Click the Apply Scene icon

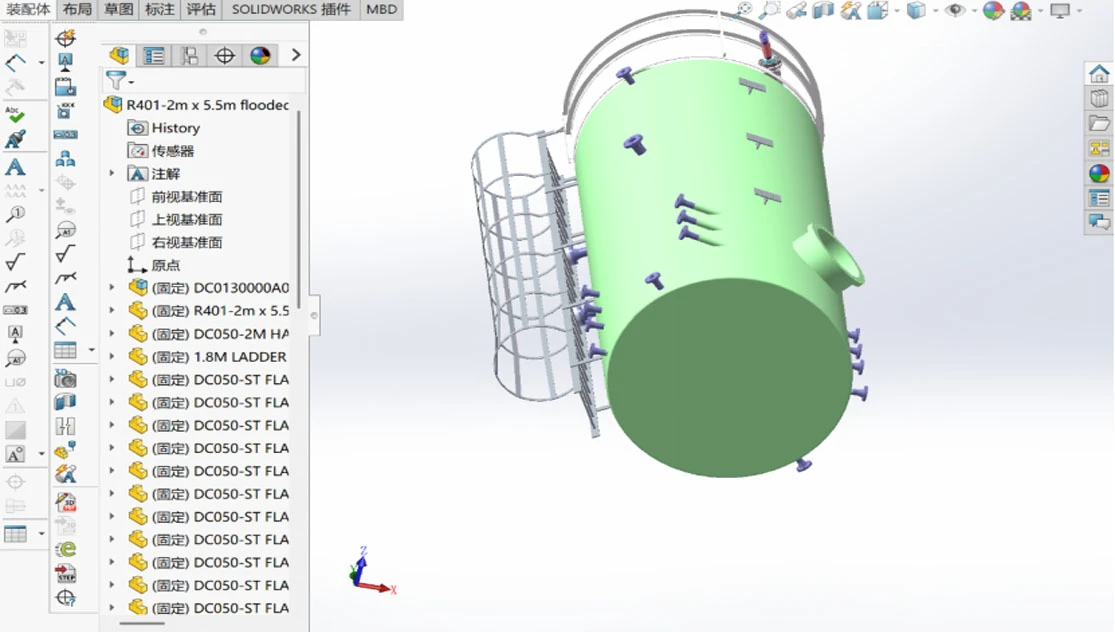pos(1021,10)
